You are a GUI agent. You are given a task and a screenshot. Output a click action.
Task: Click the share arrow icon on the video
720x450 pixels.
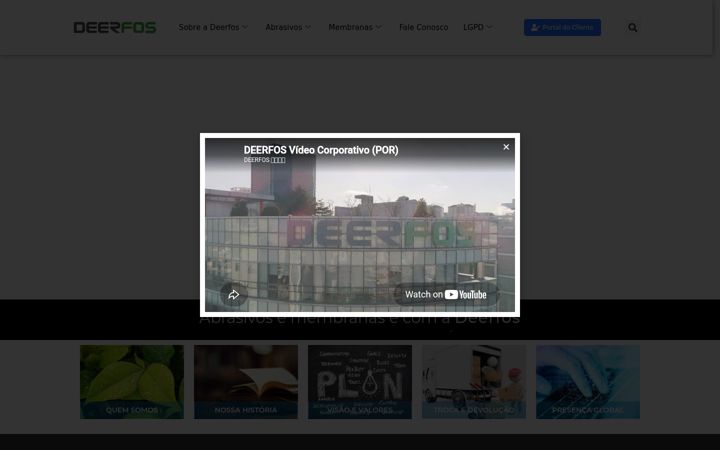pyautogui.click(x=234, y=295)
